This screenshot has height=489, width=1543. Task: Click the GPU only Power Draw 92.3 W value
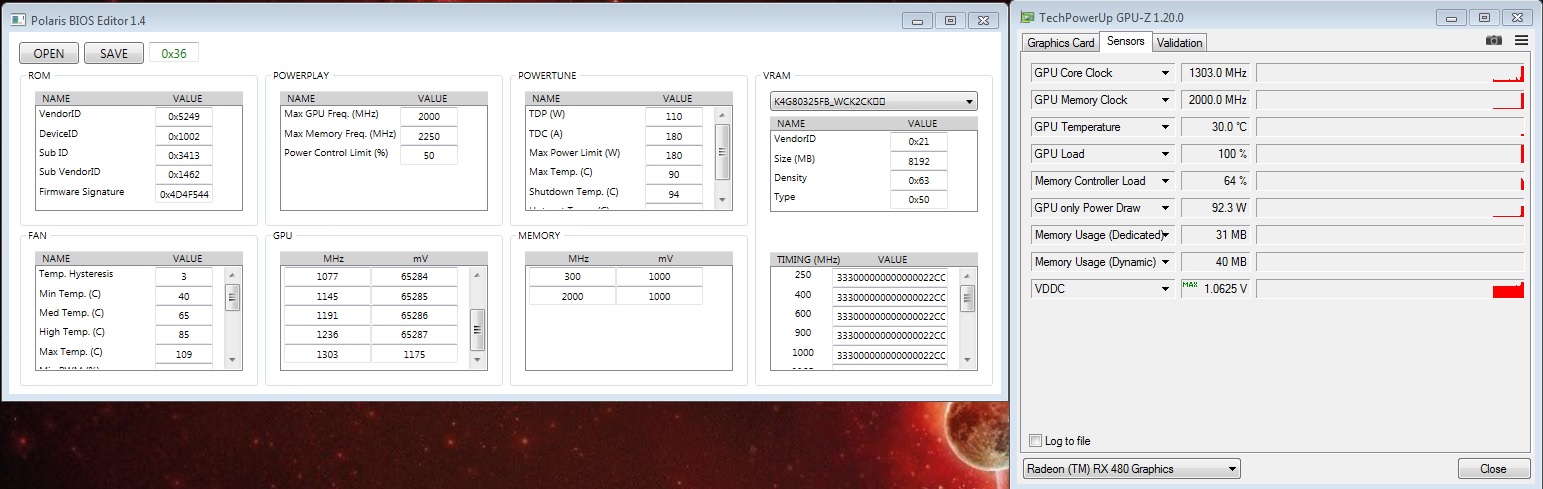click(x=1215, y=208)
